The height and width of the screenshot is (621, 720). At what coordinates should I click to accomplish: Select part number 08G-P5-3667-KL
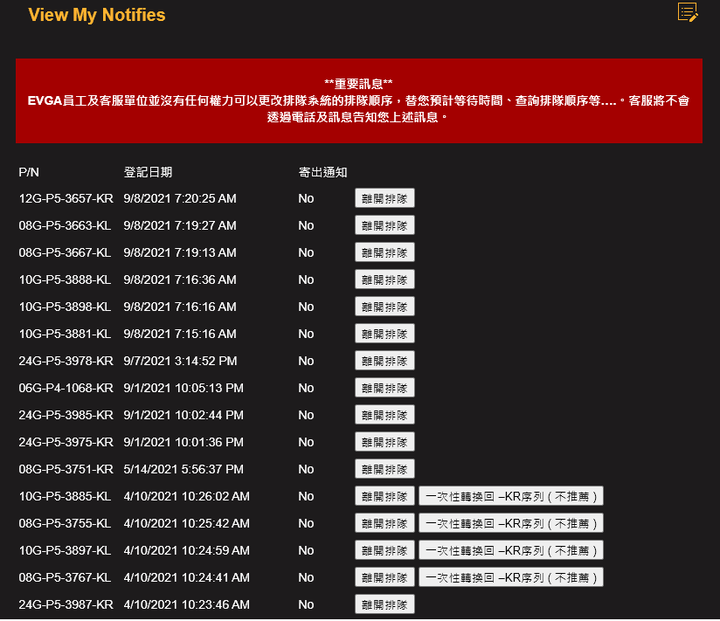(x=65, y=253)
